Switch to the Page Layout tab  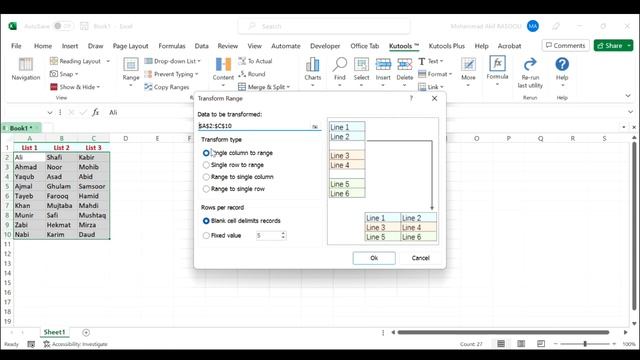131,46
